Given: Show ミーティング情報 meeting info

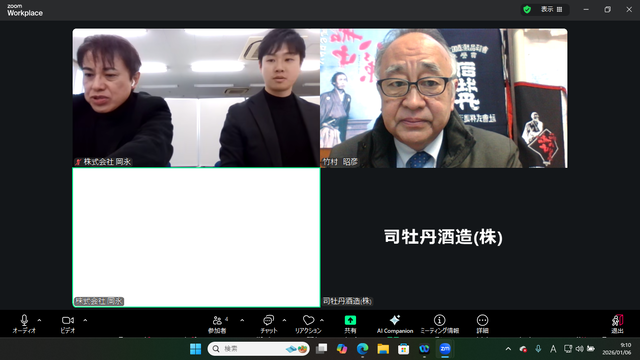Looking at the screenshot, I should coord(440,324).
